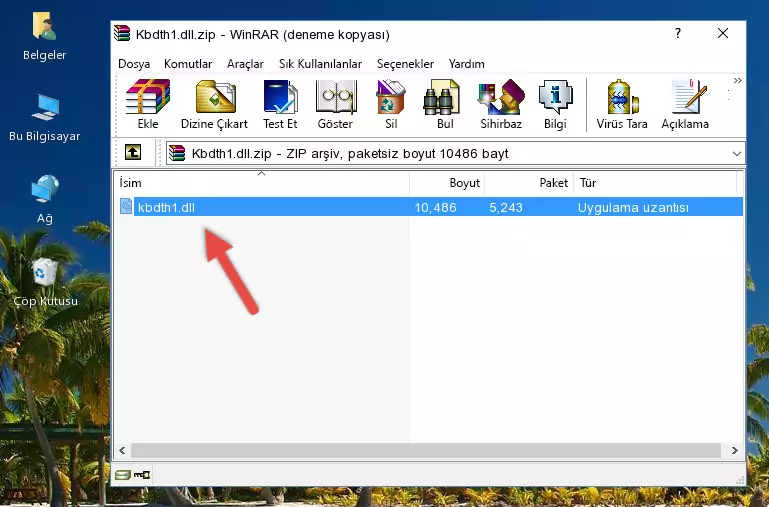The image size is (769, 507).
Task: Close the WinRAR window
Action: 722,33
